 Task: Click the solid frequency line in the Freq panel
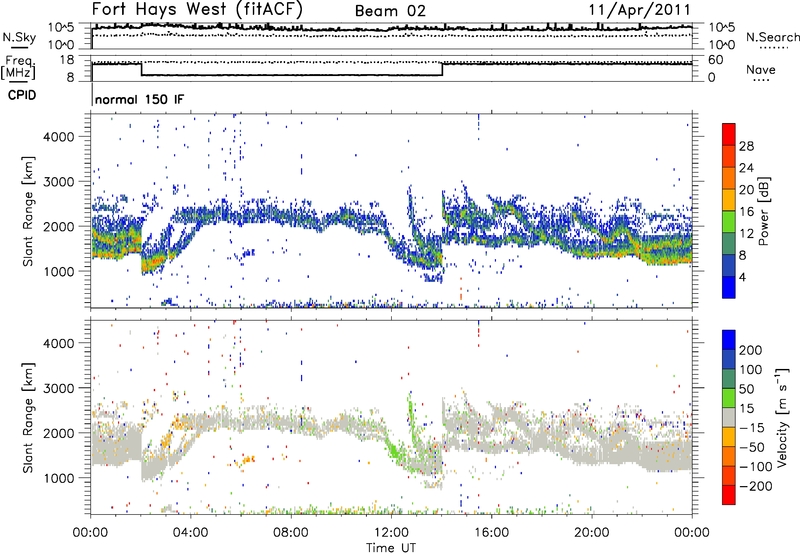(291, 75)
